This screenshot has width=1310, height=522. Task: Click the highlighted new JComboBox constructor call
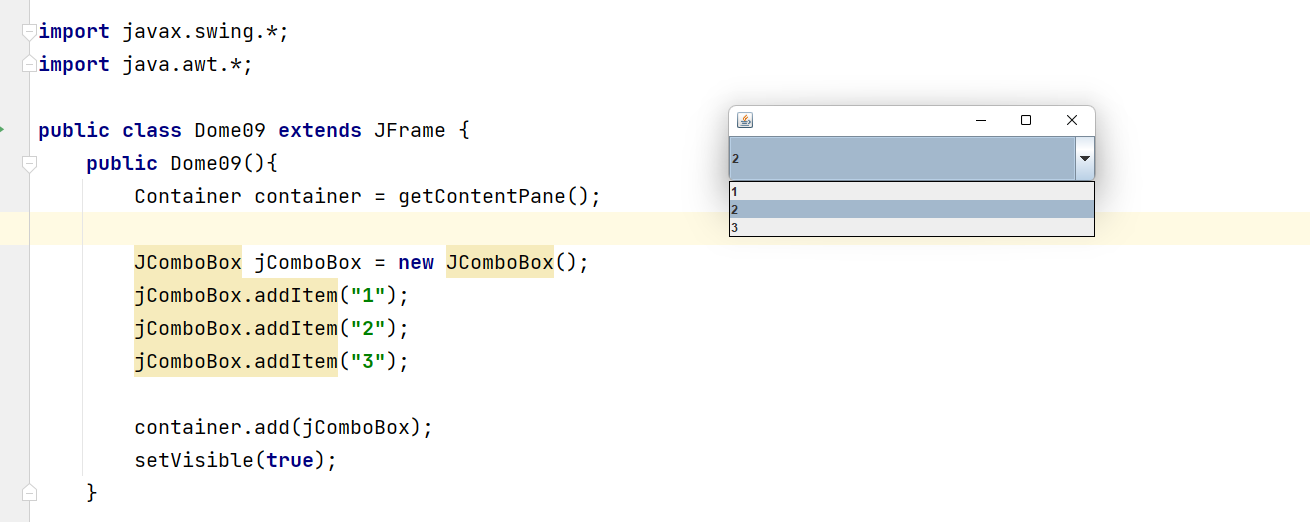point(499,262)
